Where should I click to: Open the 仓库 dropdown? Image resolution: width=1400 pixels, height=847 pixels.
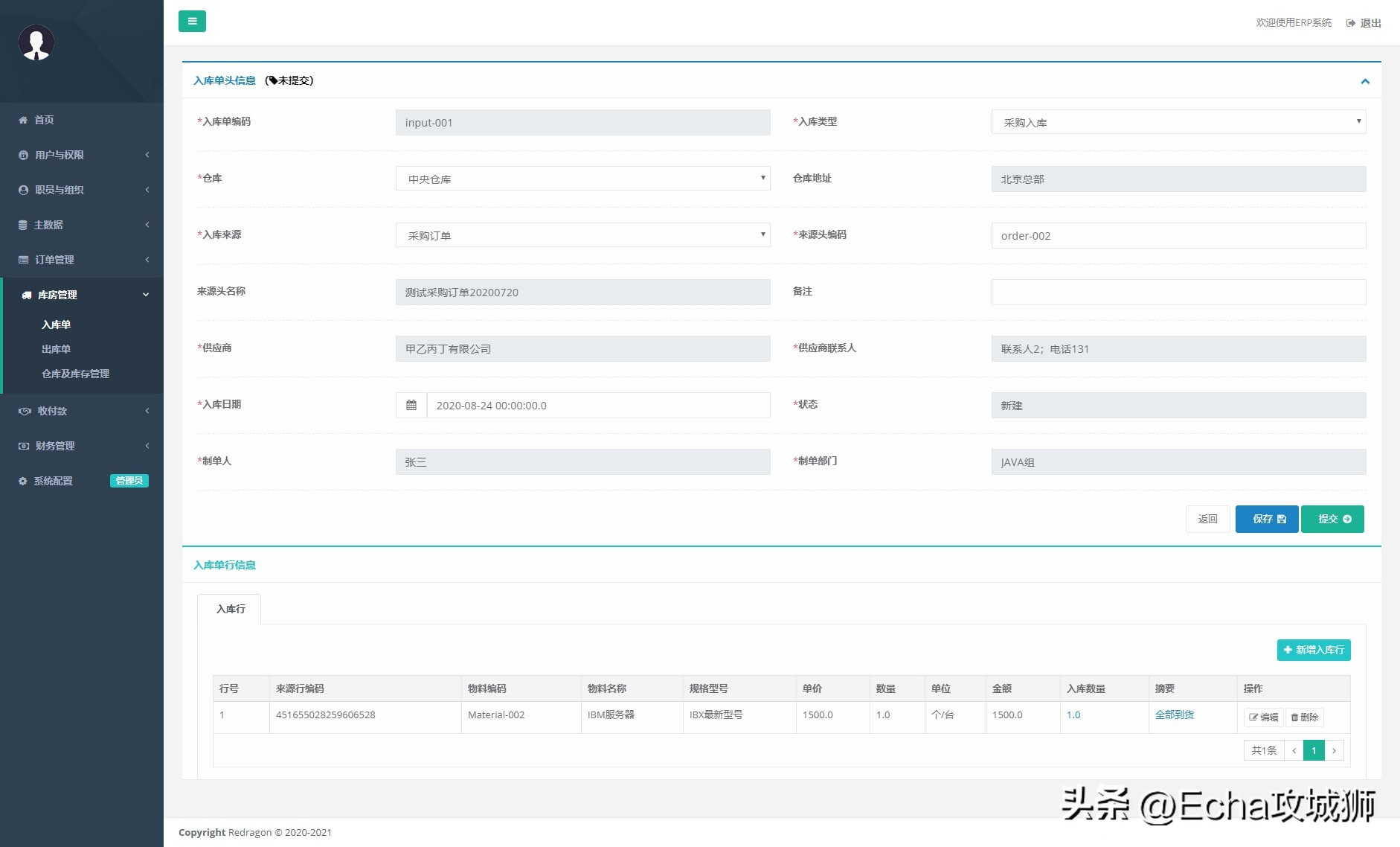[582, 179]
